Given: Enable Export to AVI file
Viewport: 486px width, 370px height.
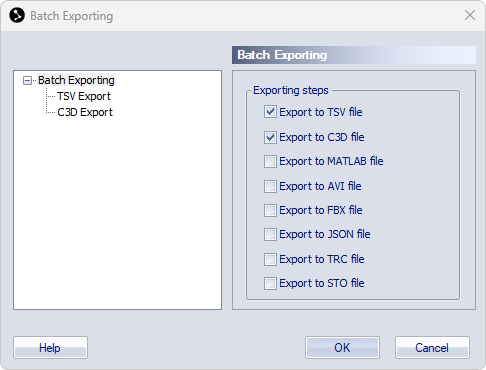Looking at the screenshot, I should 270,186.
